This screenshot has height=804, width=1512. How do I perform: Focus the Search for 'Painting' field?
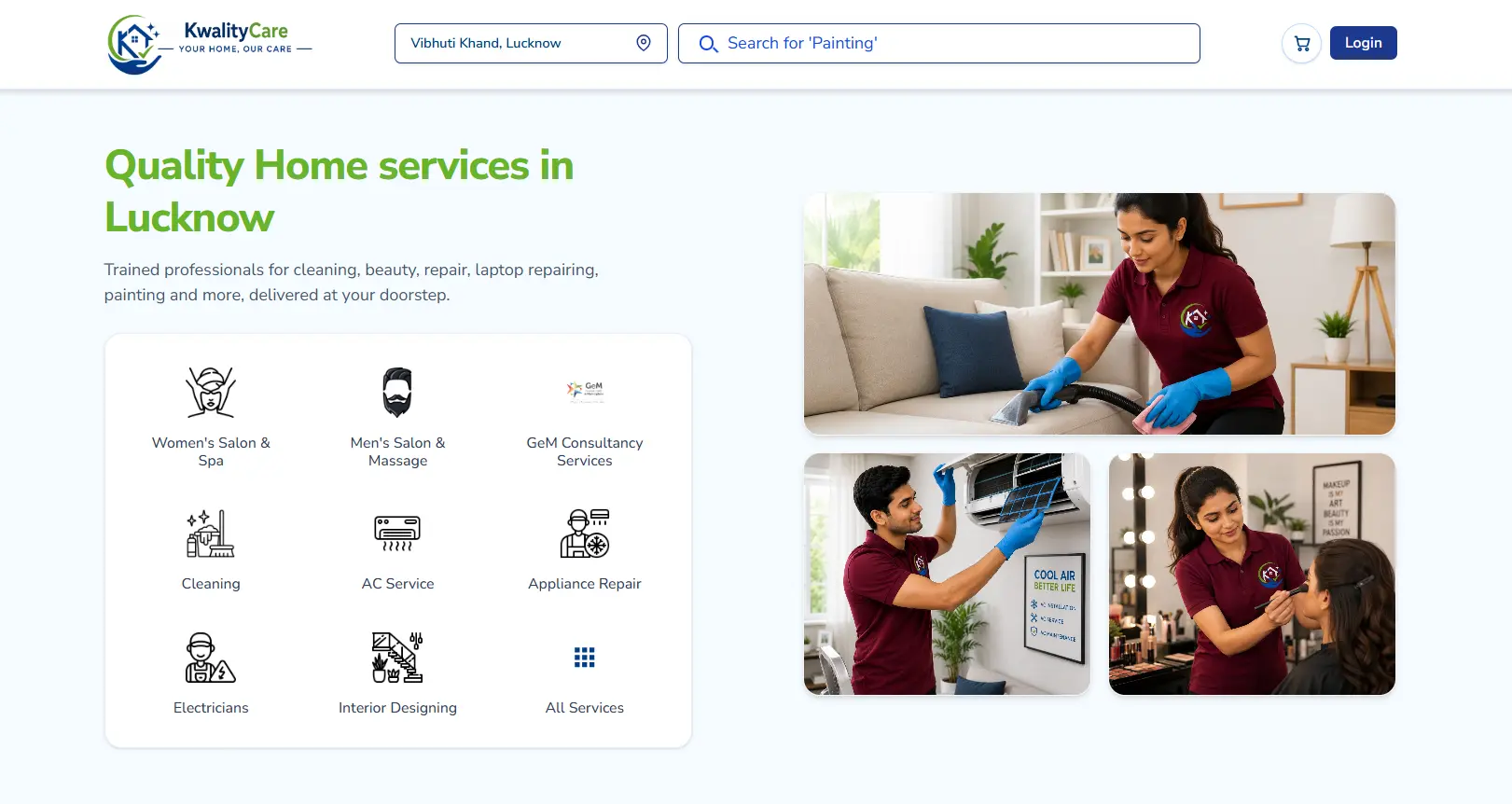[x=939, y=44]
